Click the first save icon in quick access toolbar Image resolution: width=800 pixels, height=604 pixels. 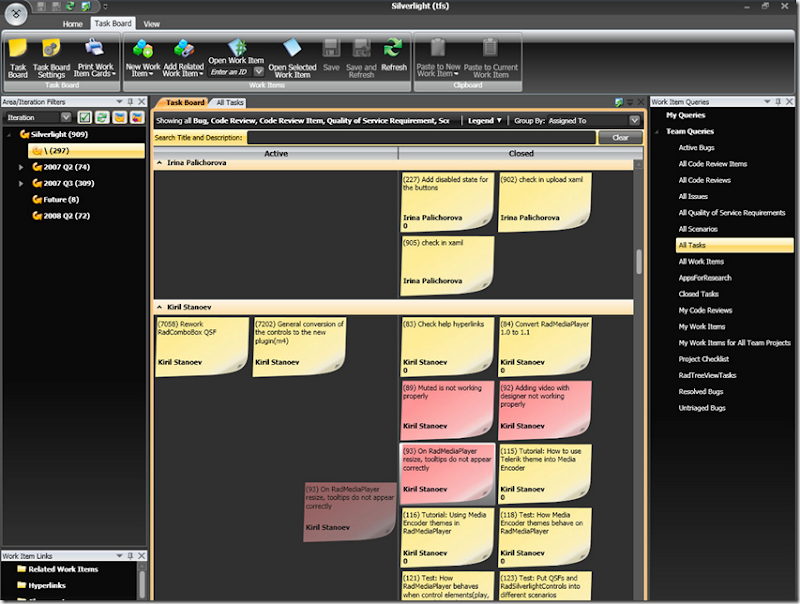tap(41, 6)
